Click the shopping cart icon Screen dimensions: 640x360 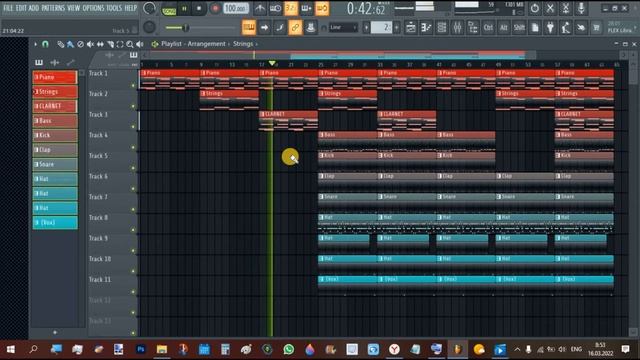[x=596, y=27]
